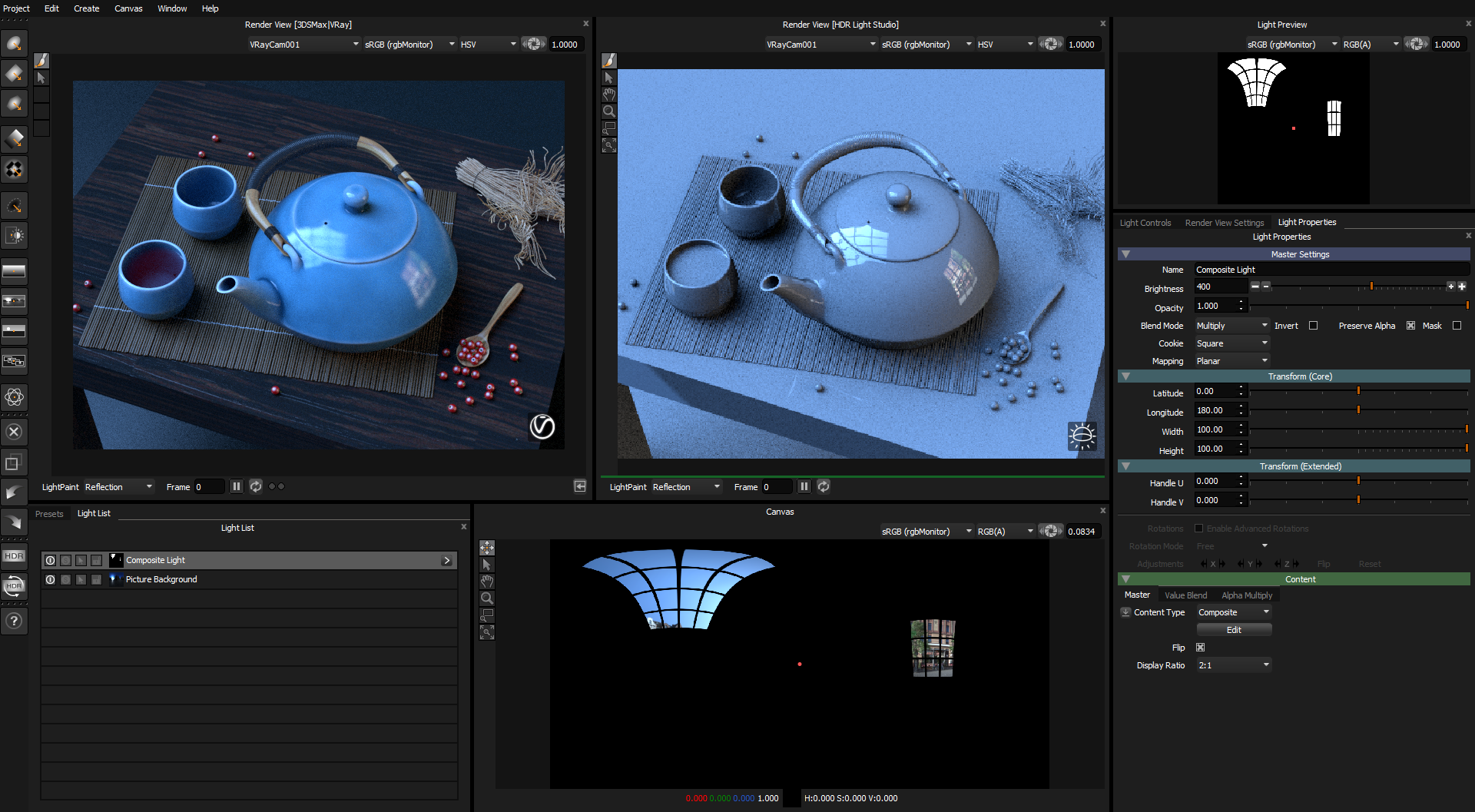Delete selected light with the X icon
Image resolution: width=1475 pixels, height=812 pixels.
tap(14, 432)
